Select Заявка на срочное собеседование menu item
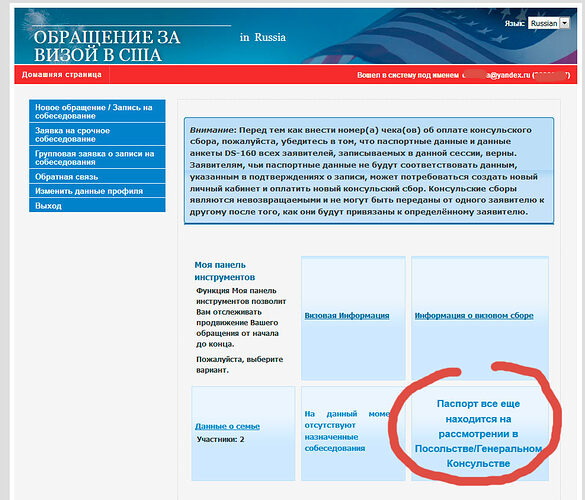585x500 pixels. coord(97,134)
